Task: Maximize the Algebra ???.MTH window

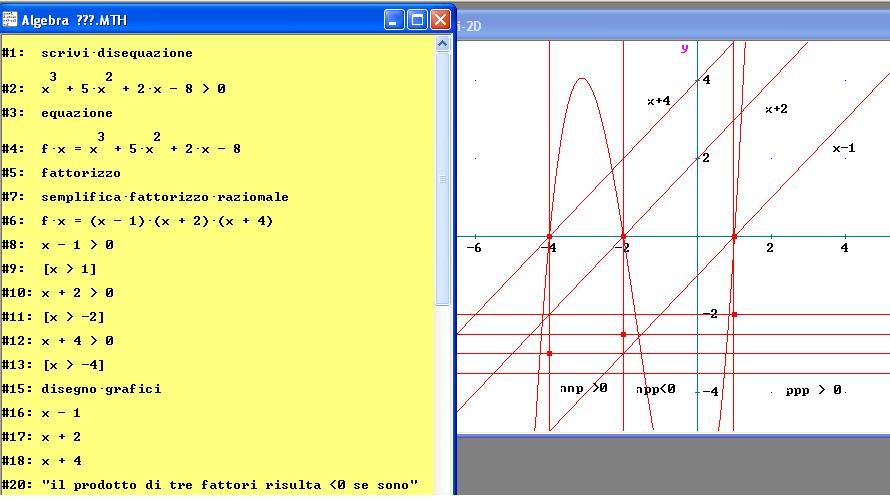Action: 417,20
